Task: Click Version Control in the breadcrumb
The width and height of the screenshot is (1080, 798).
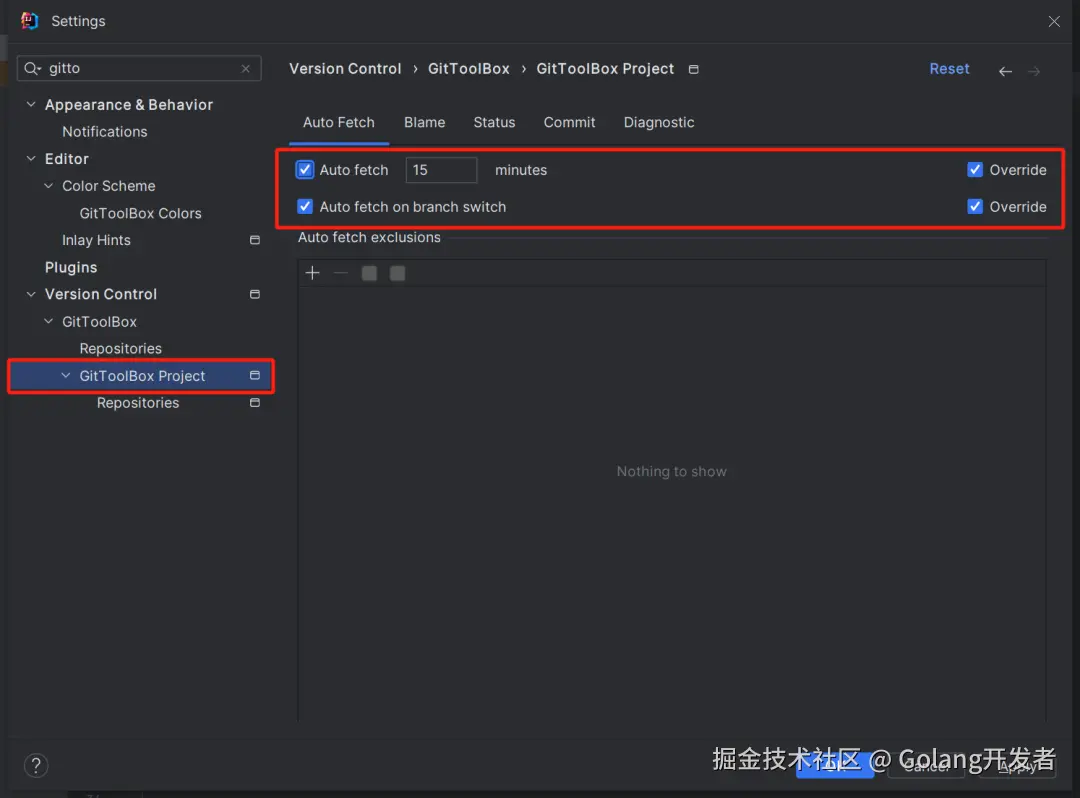Action: [345, 69]
